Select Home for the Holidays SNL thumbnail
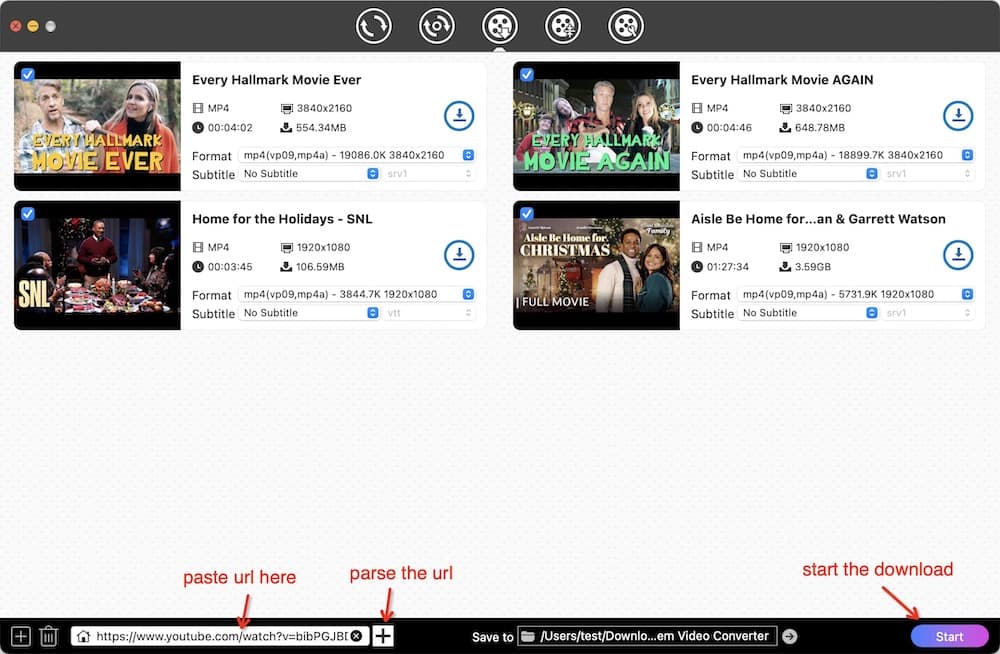1000x654 pixels. 97,265
